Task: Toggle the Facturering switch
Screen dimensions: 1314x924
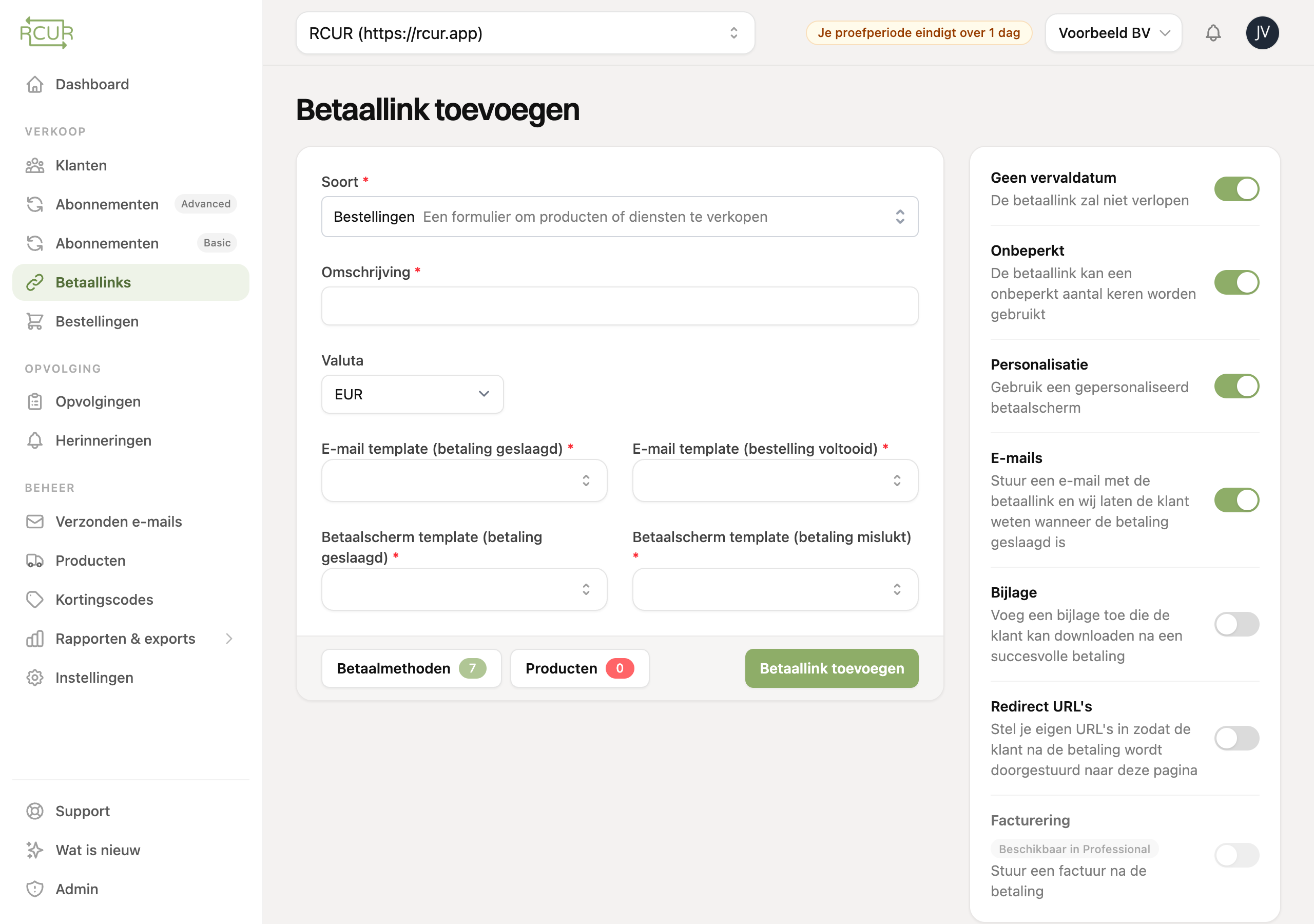Action: tap(1236, 855)
